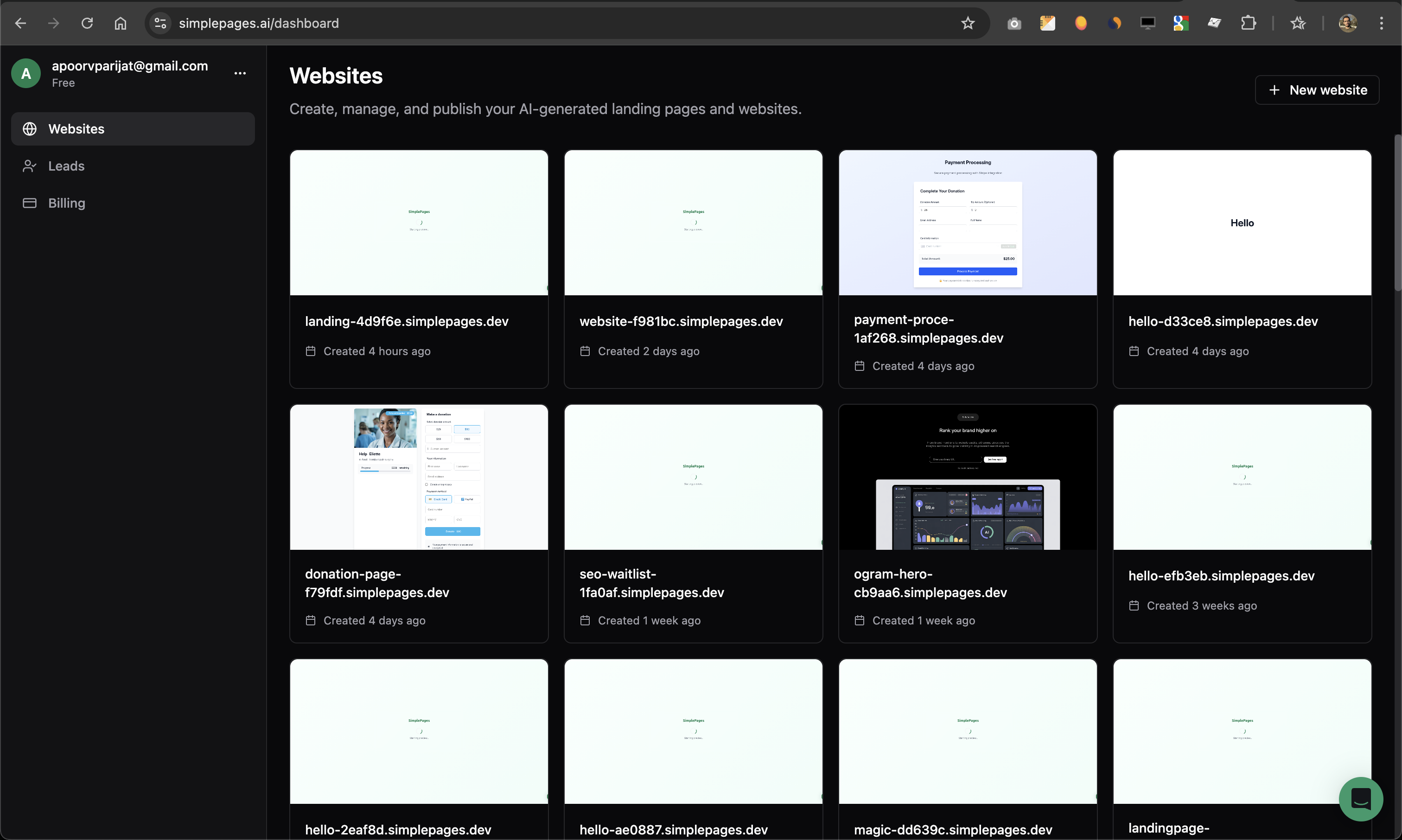
Task: Bookmark this page with star icon
Action: (x=968, y=23)
